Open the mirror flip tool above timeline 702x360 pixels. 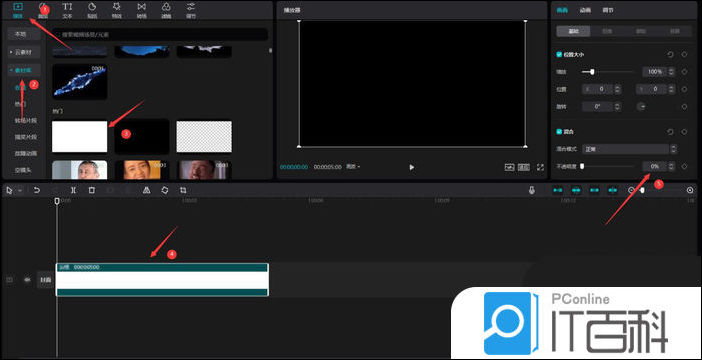146,190
